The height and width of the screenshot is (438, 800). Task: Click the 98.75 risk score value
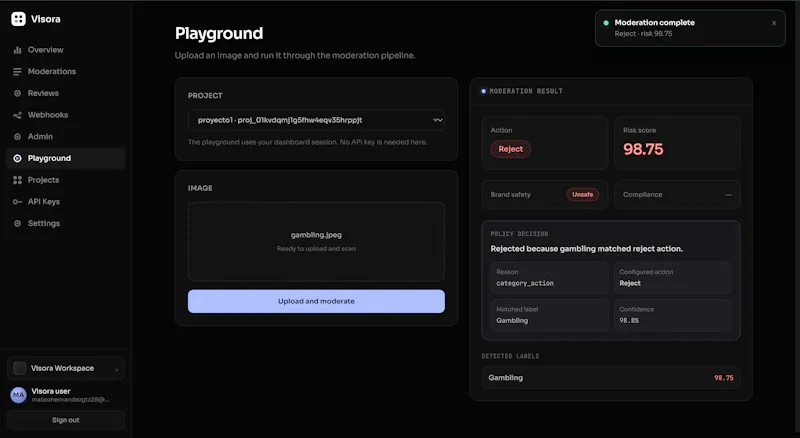click(643, 149)
